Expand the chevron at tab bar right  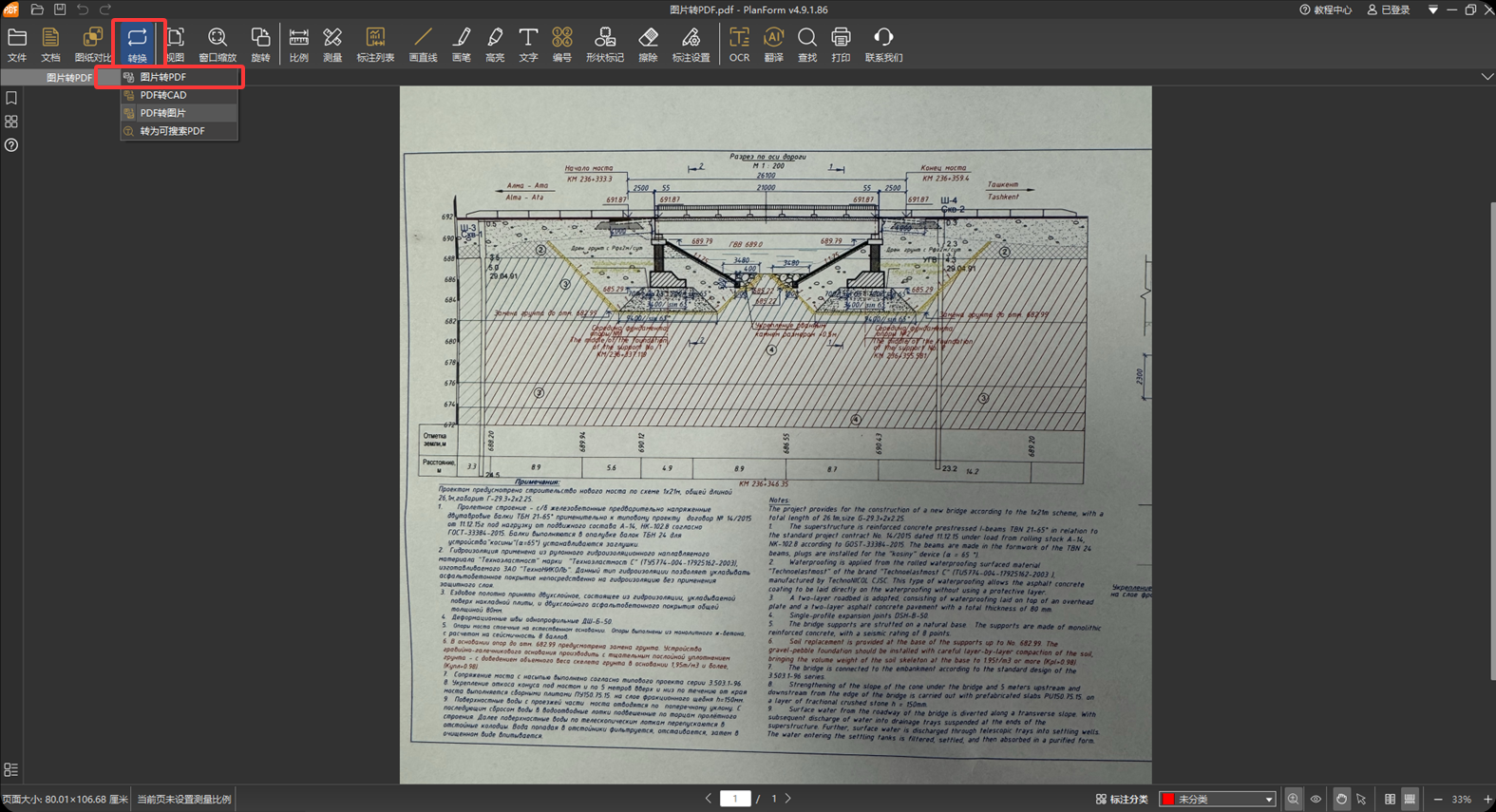(1487, 77)
